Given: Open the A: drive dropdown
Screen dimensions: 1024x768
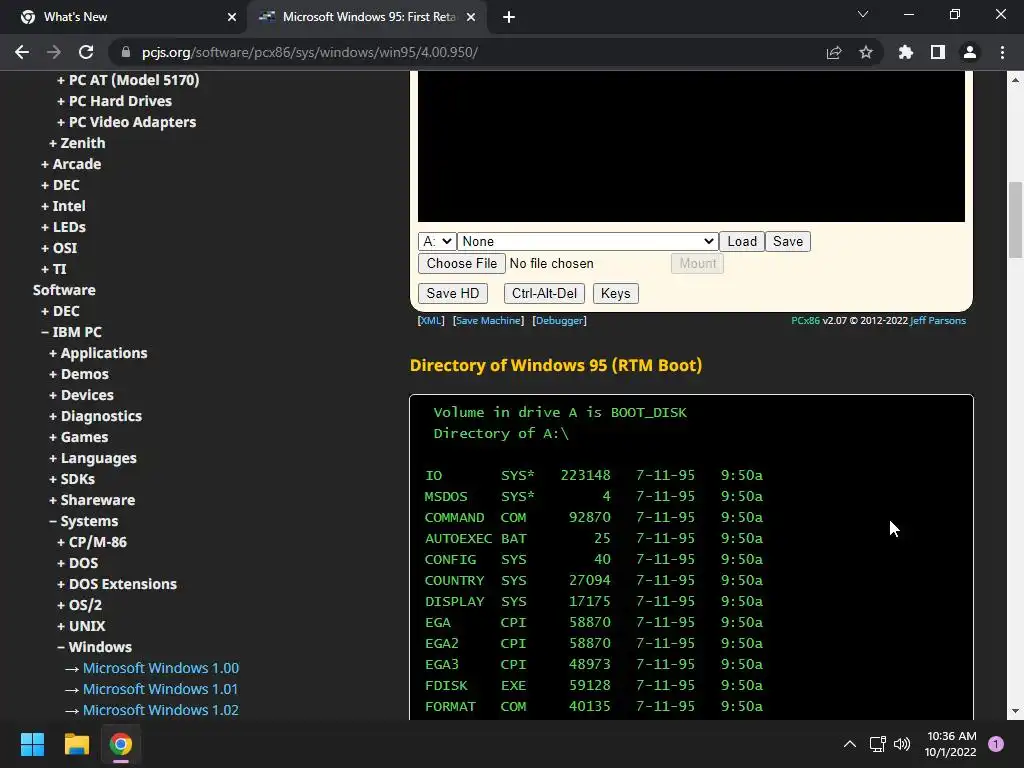Looking at the screenshot, I should (437, 242).
